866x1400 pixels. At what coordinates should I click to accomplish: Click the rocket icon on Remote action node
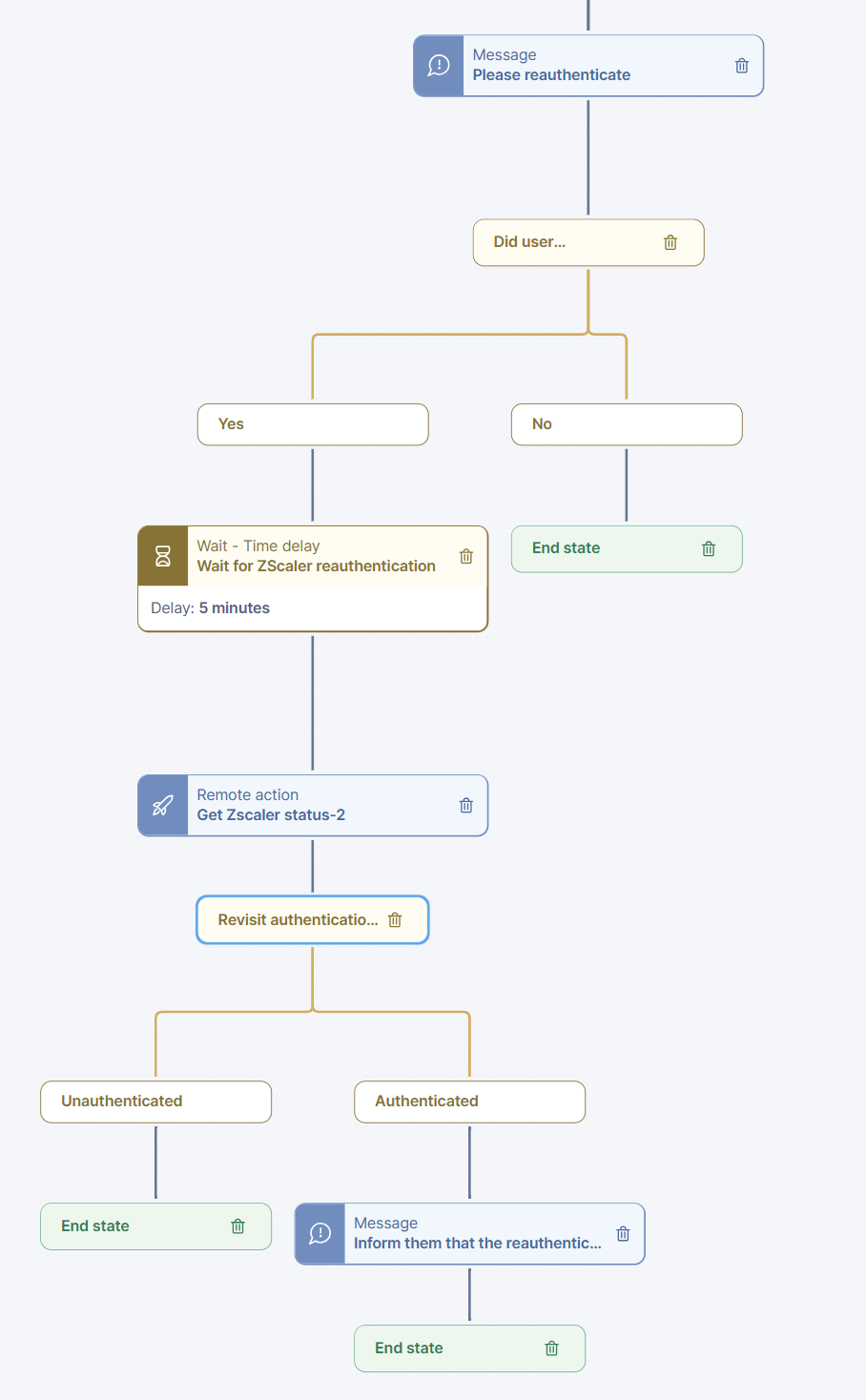(163, 806)
